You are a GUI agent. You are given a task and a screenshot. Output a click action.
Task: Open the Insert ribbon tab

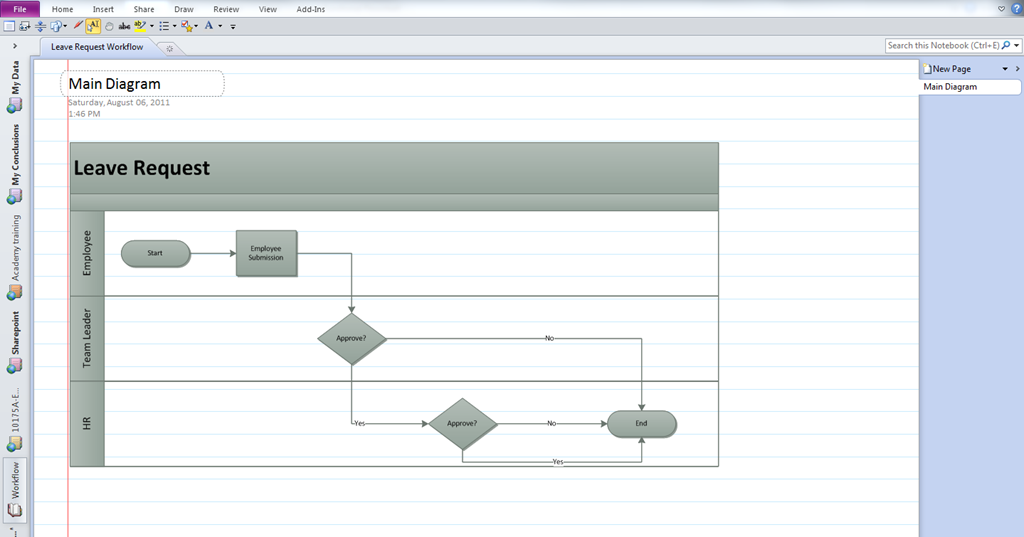pos(103,9)
